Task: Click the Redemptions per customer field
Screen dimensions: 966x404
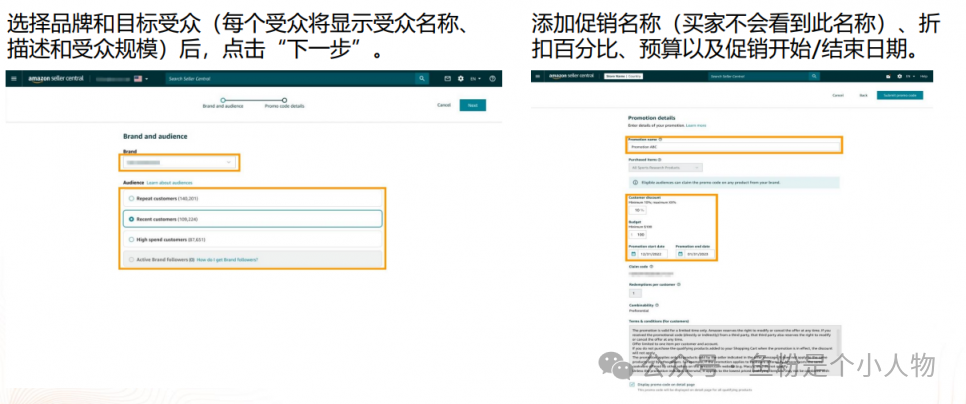Action: point(635,293)
